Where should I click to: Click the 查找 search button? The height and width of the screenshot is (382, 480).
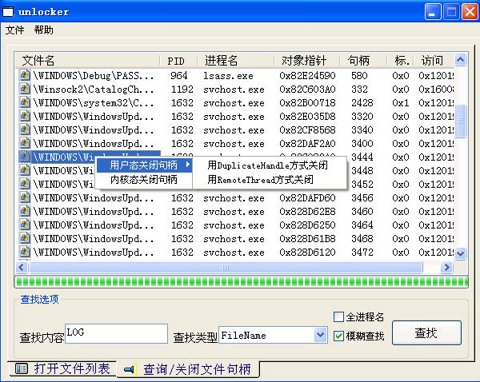click(x=427, y=333)
